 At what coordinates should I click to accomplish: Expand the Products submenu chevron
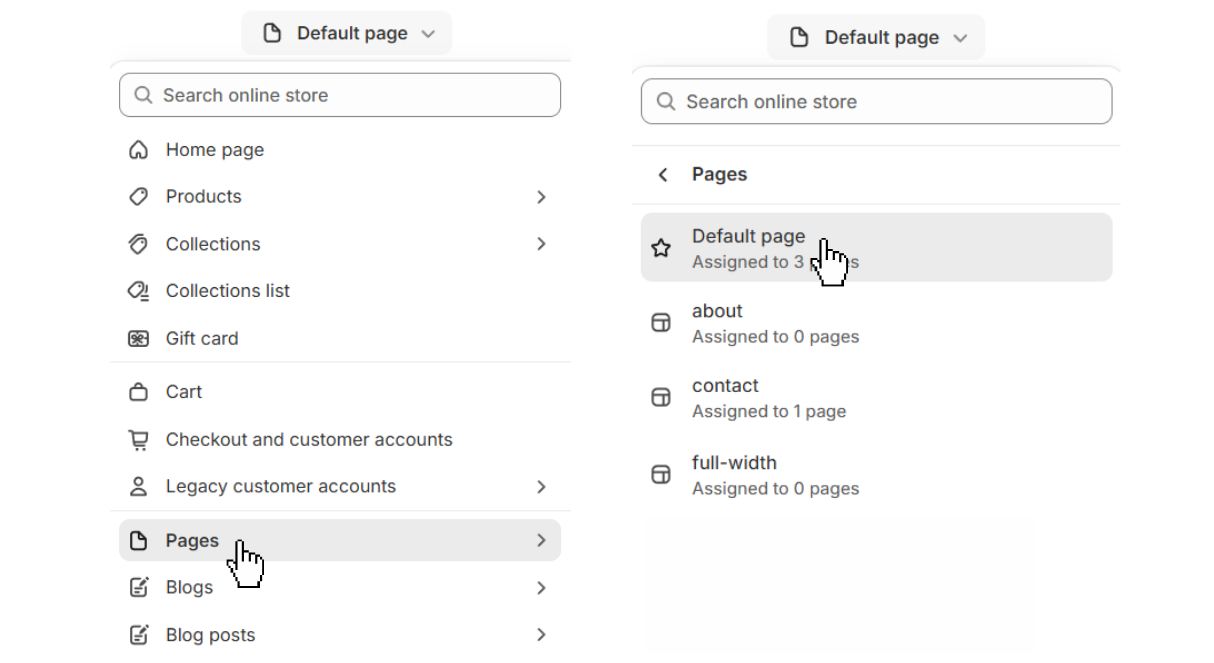[541, 196]
